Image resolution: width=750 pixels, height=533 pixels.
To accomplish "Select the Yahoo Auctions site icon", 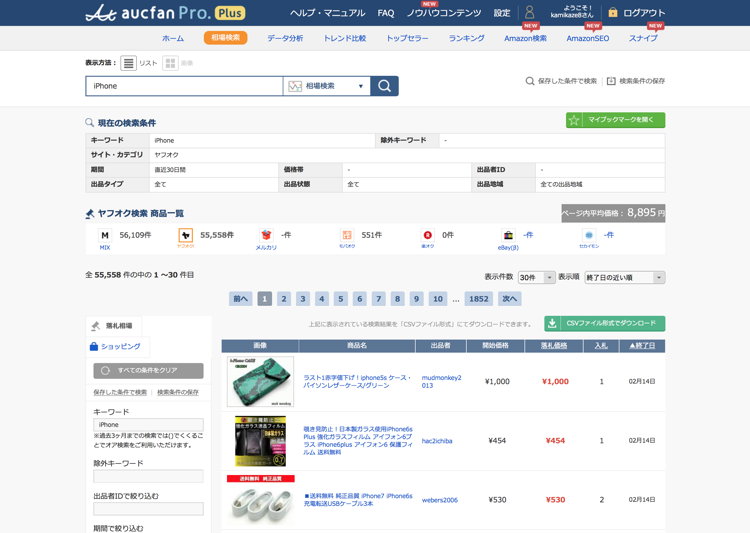I will pyautogui.click(x=185, y=236).
